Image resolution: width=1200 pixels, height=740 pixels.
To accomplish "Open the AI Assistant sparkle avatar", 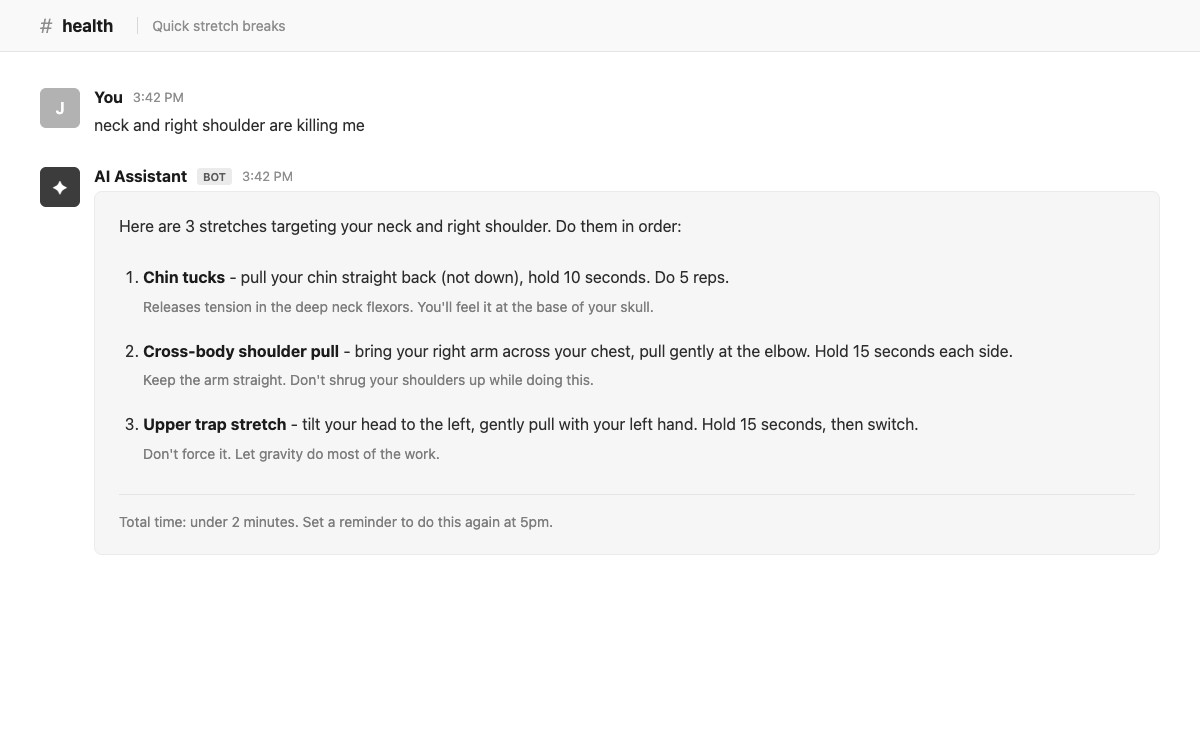I will pos(60,187).
